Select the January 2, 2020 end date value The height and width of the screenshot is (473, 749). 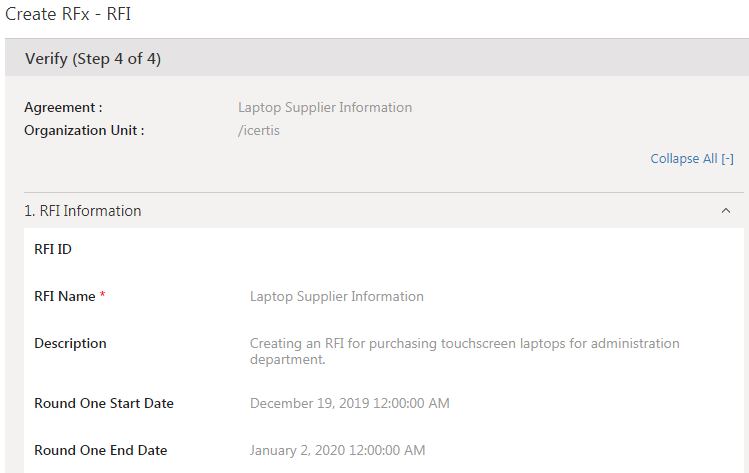coord(337,450)
